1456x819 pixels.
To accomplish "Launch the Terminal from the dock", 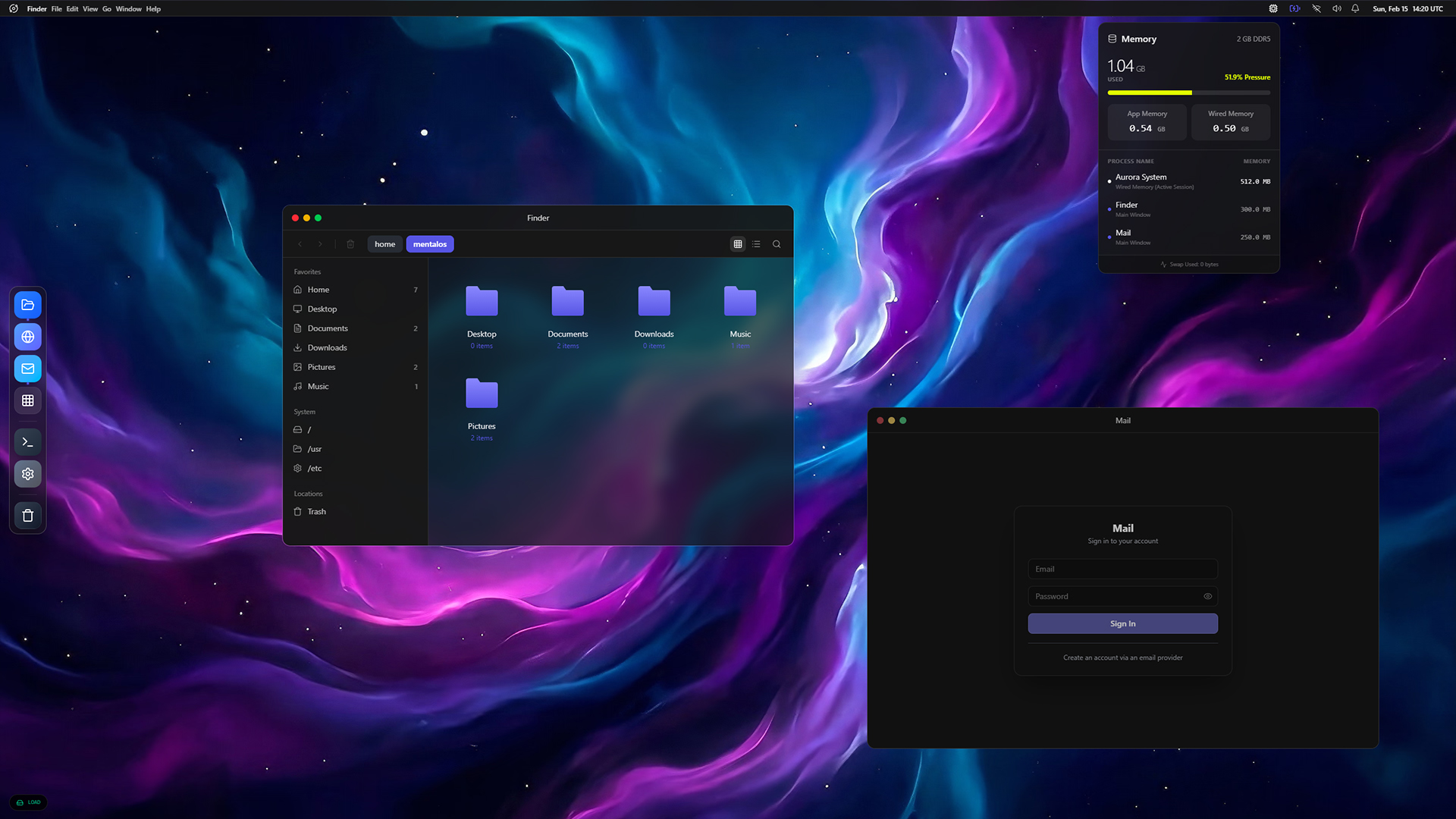I will point(28,442).
